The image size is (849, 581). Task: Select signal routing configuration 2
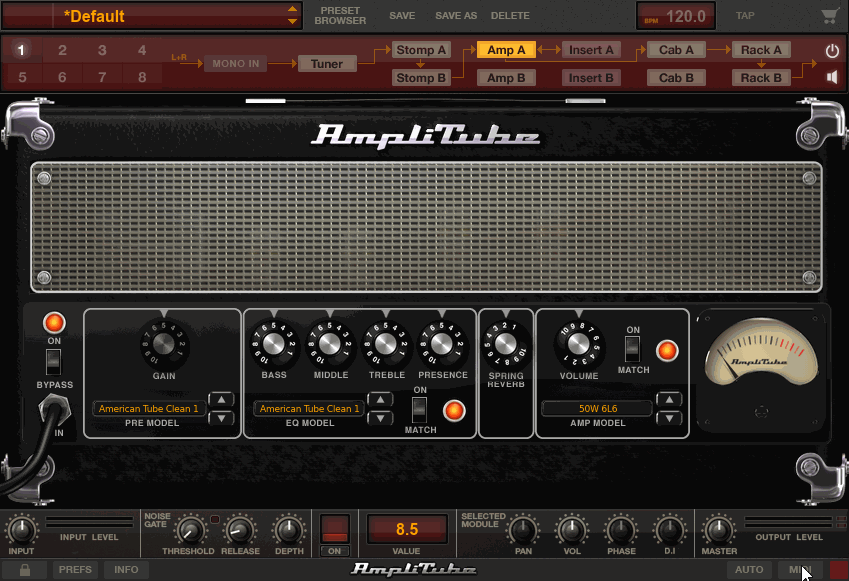coord(62,50)
